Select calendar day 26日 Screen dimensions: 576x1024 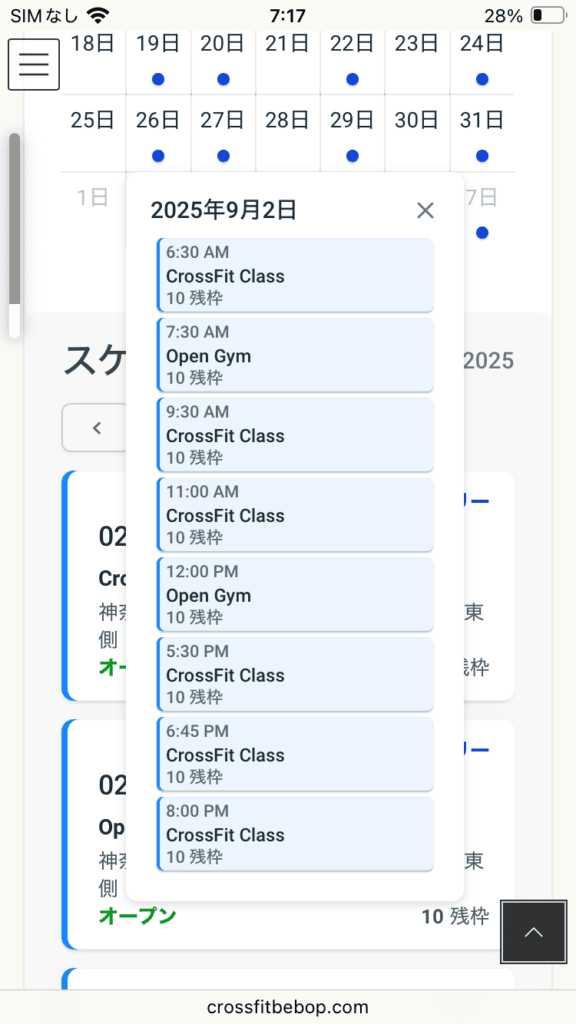click(158, 134)
